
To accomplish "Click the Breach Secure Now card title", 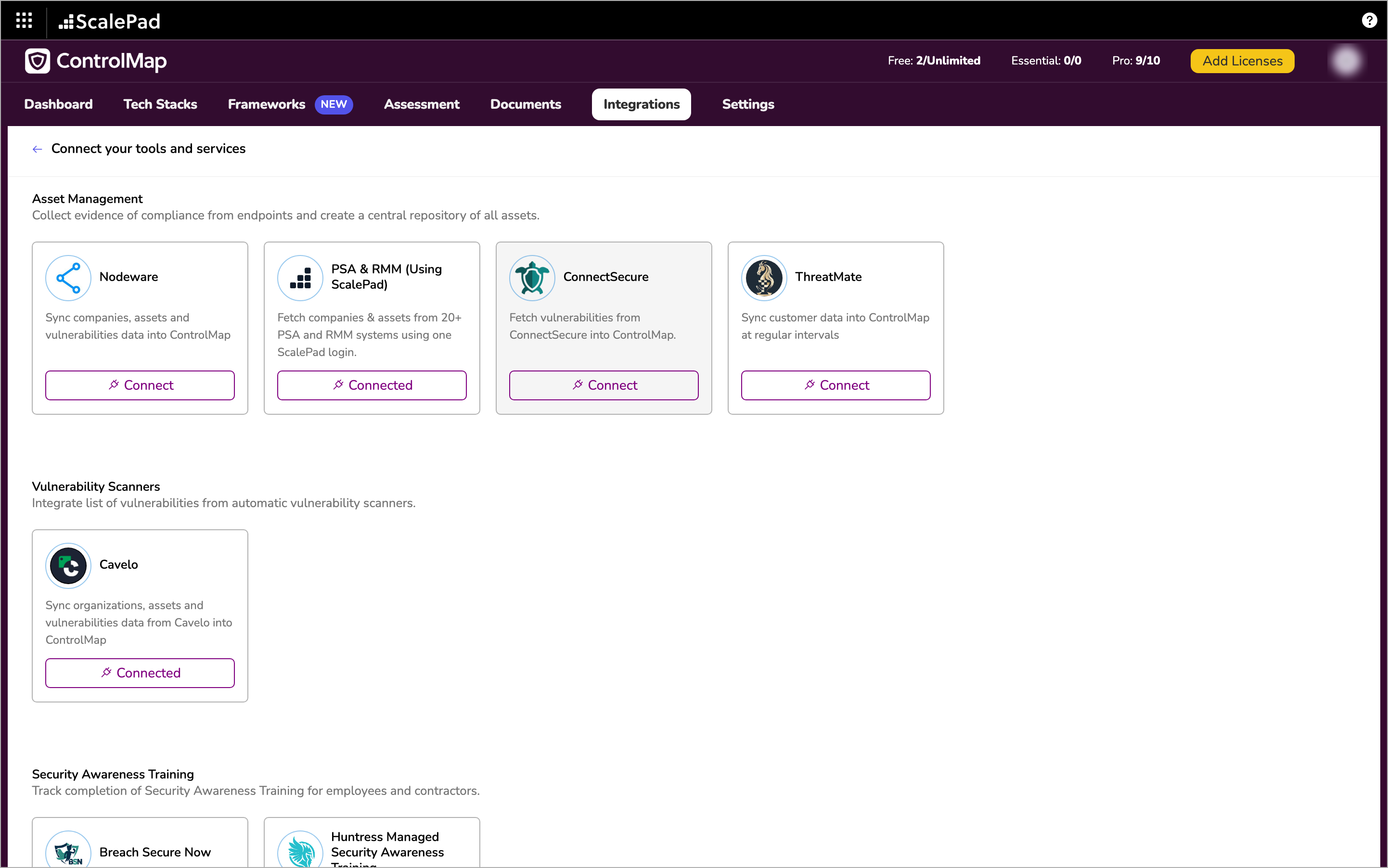I will click(155, 852).
